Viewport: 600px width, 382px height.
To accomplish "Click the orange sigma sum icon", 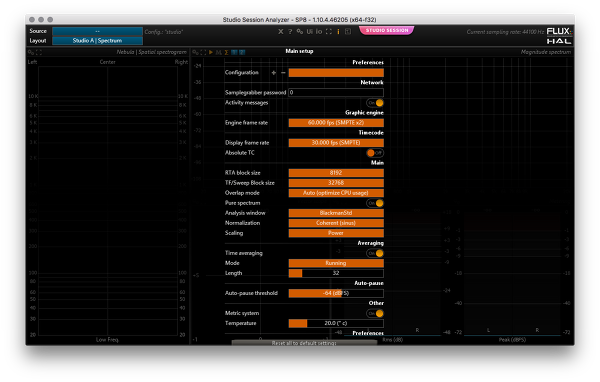I will [x=226, y=52].
